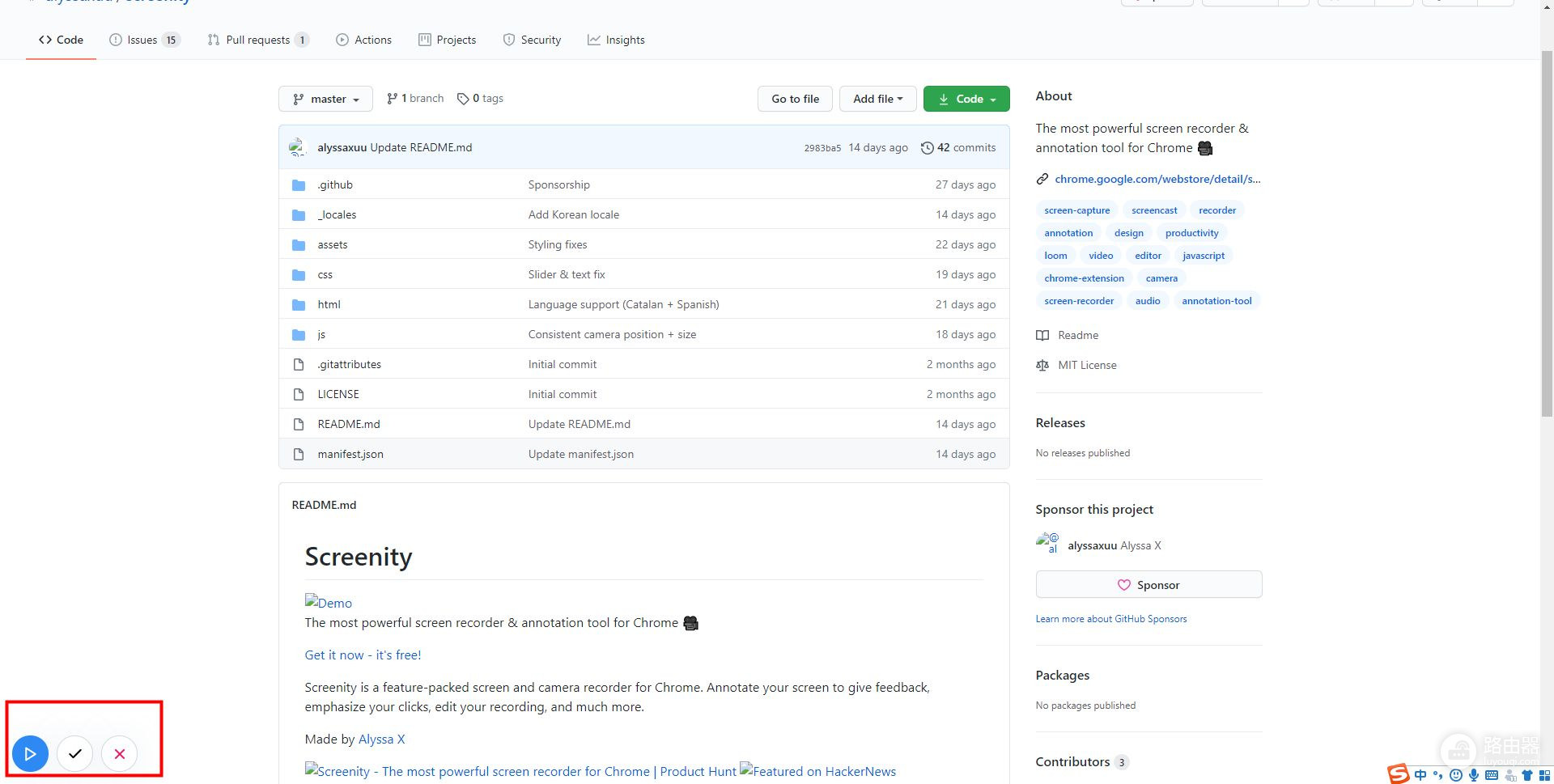Click the red X cancel recording button
The height and width of the screenshot is (784, 1554).
(x=120, y=754)
